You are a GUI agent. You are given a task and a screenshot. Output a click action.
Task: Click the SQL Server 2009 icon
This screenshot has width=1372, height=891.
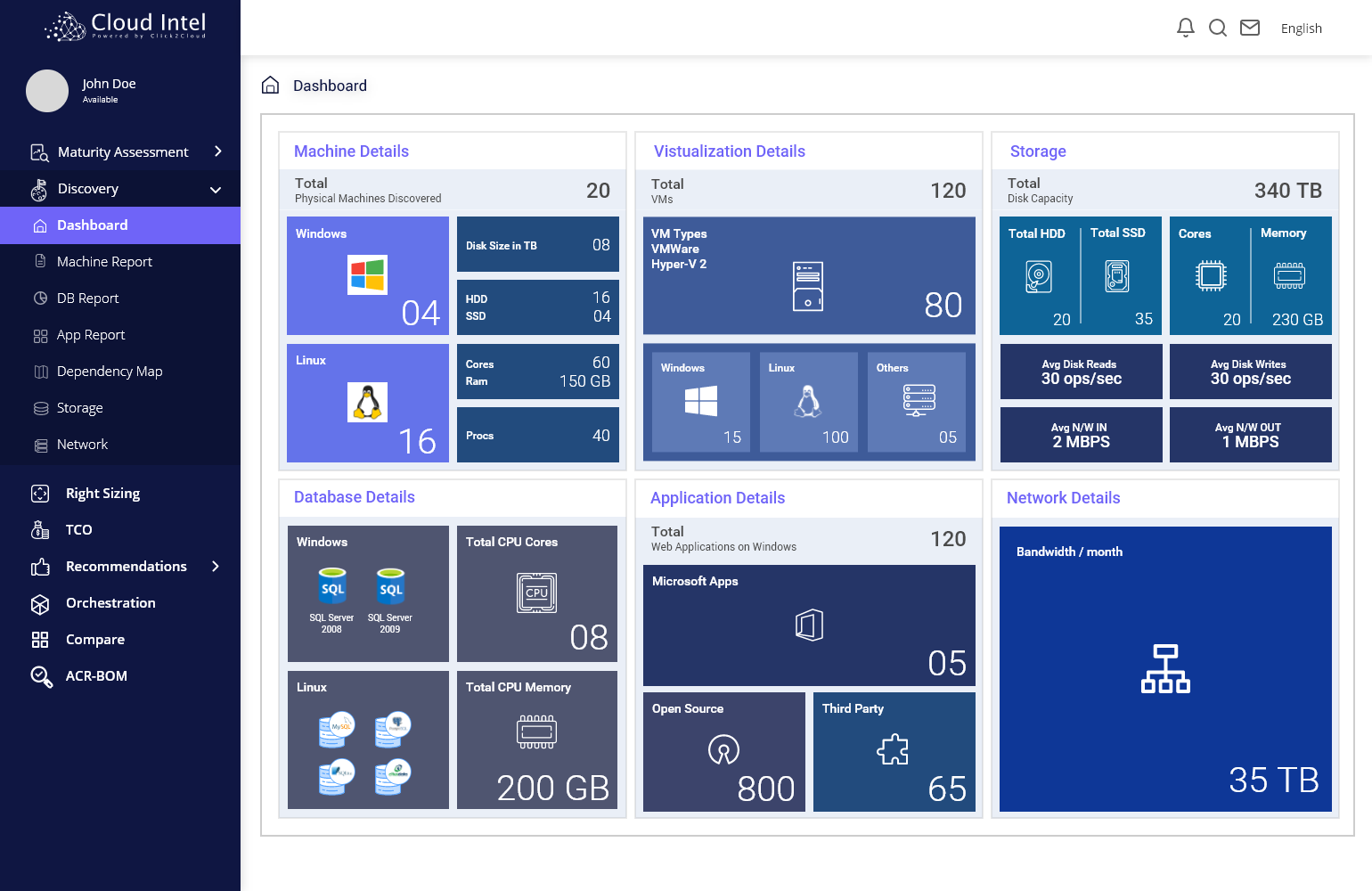[x=390, y=587]
